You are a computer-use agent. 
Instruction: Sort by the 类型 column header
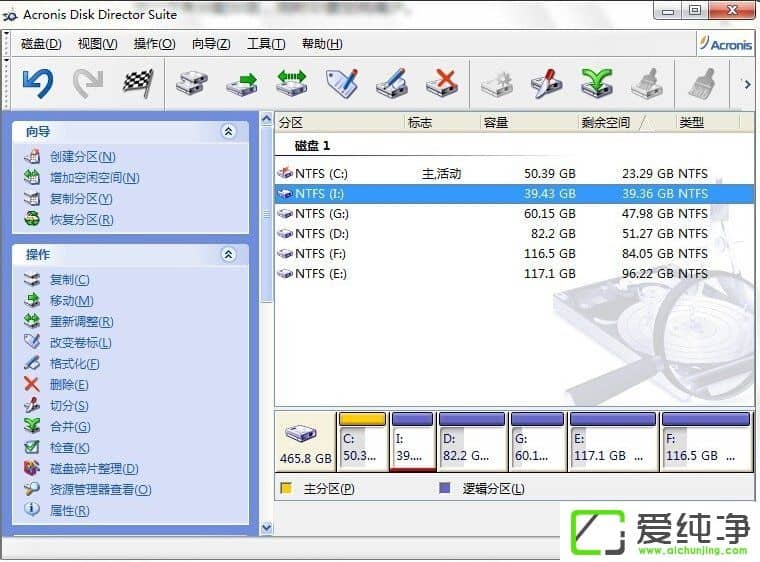(x=708, y=123)
